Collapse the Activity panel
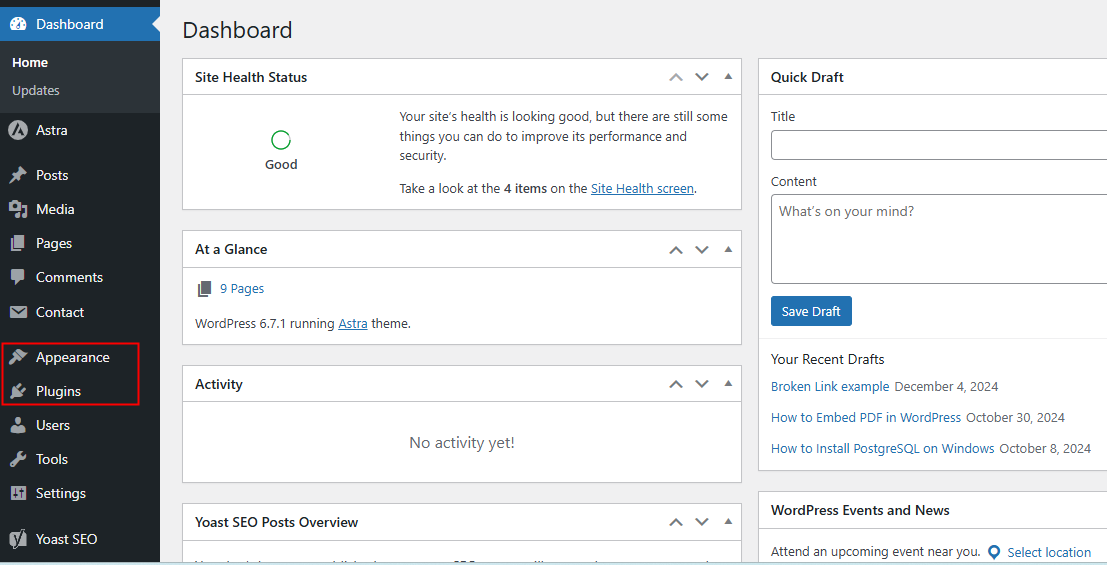The height and width of the screenshot is (565, 1107). click(x=728, y=383)
